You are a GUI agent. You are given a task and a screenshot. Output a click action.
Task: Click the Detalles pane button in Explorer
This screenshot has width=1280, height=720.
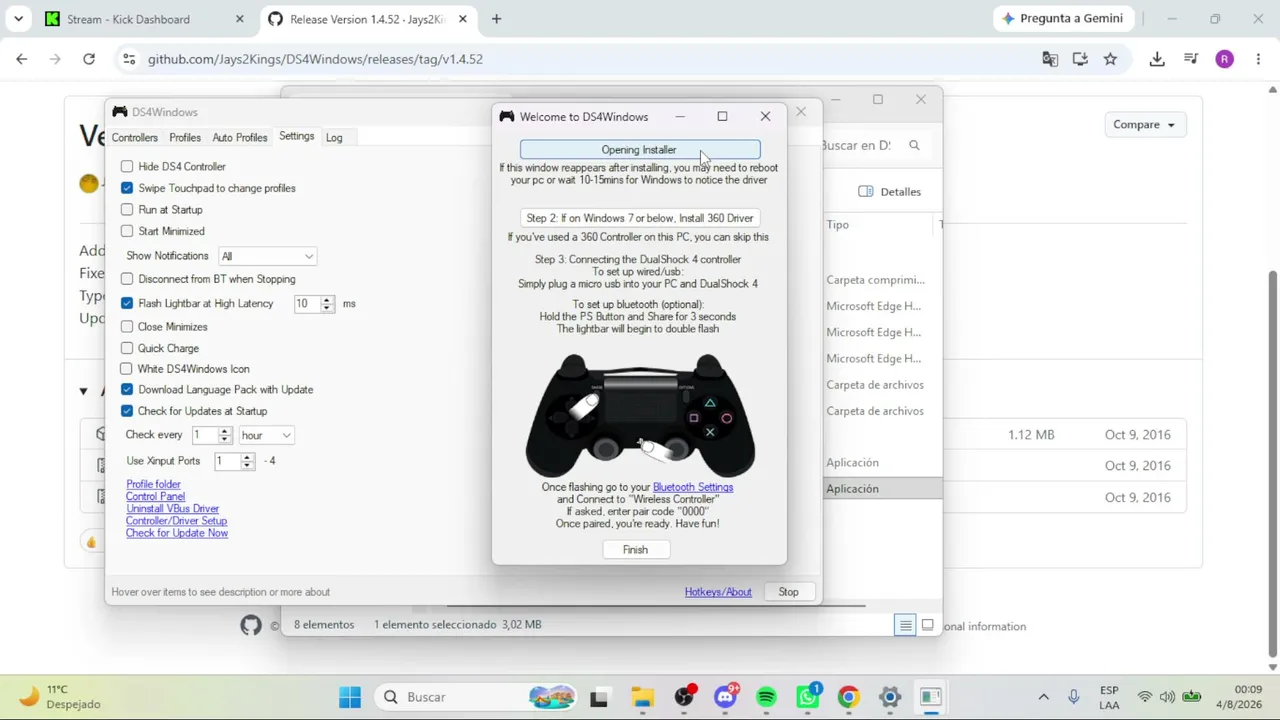(x=889, y=192)
